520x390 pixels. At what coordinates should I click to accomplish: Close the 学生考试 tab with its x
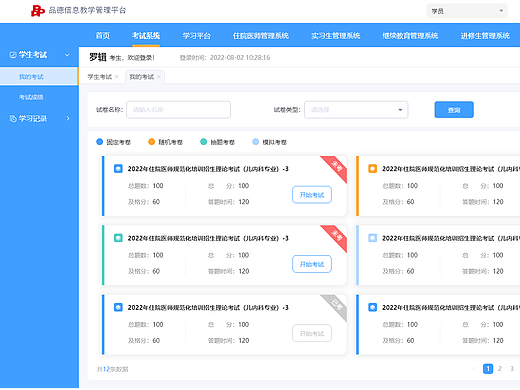coord(117,77)
